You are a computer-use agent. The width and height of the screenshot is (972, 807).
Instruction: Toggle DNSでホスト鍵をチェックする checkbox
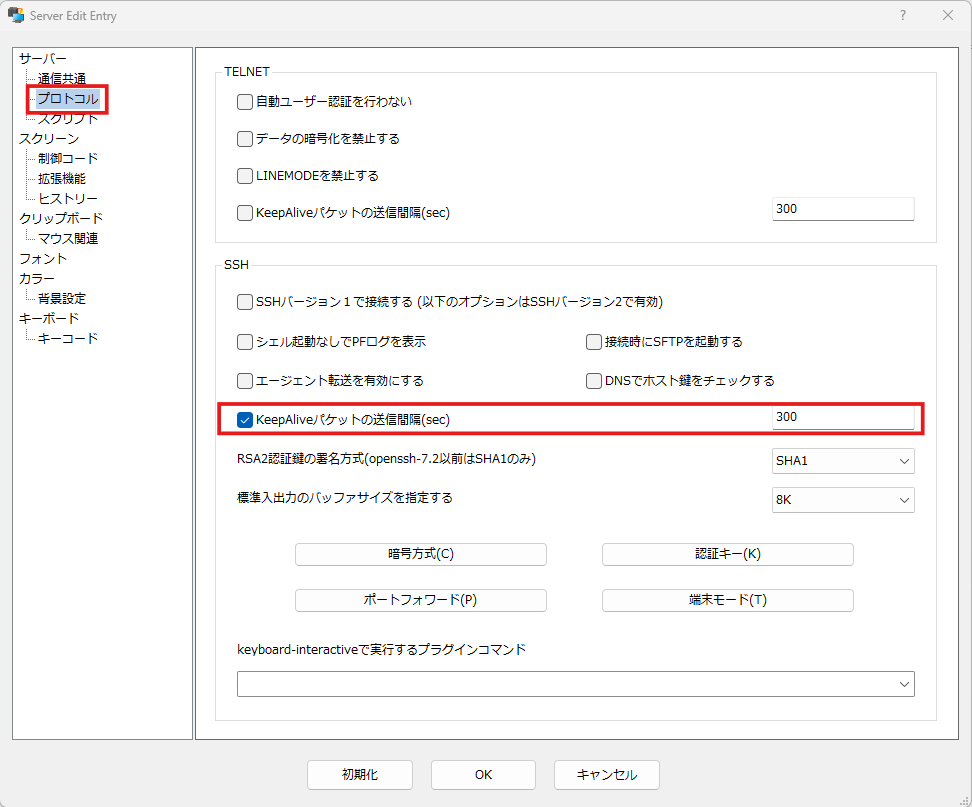coord(594,381)
